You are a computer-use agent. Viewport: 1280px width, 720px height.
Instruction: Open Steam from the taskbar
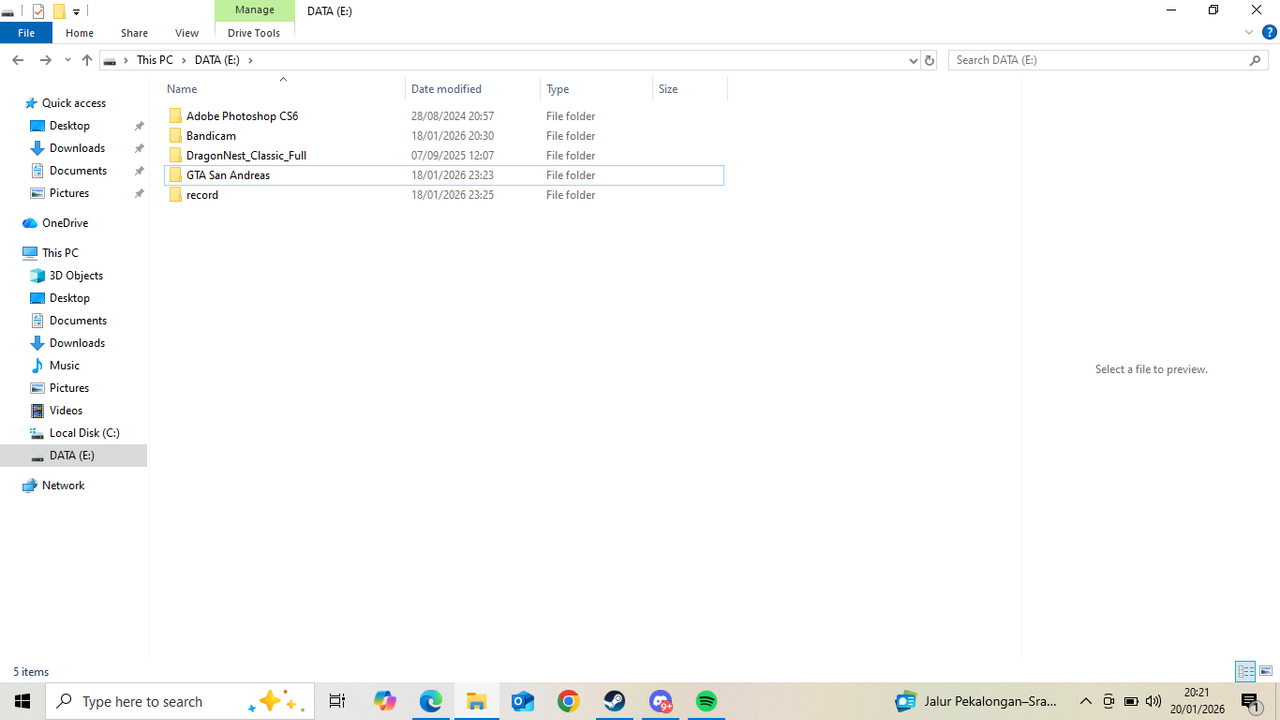(615, 701)
